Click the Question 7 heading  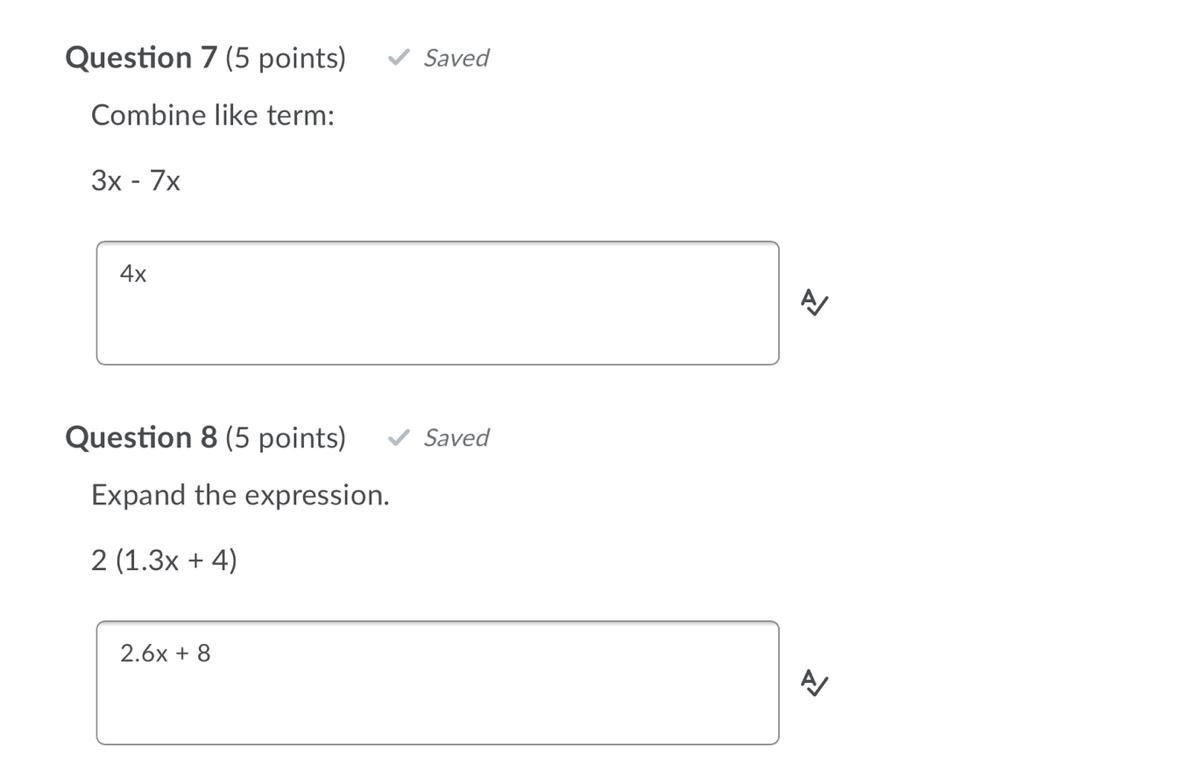(141, 58)
